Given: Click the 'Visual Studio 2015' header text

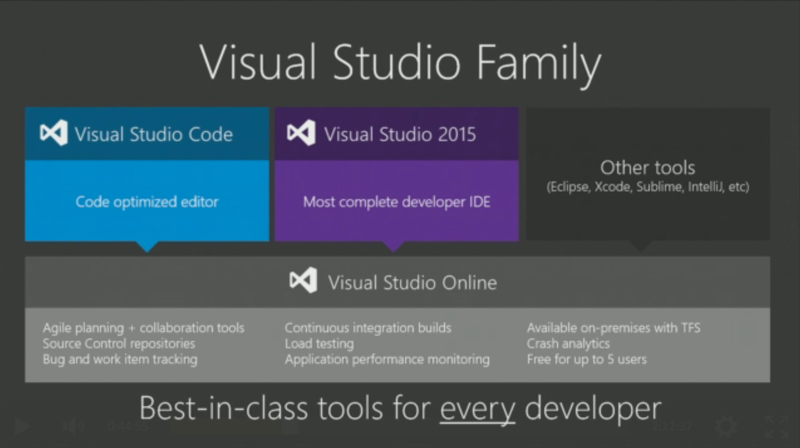Looking at the screenshot, I should (400, 134).
